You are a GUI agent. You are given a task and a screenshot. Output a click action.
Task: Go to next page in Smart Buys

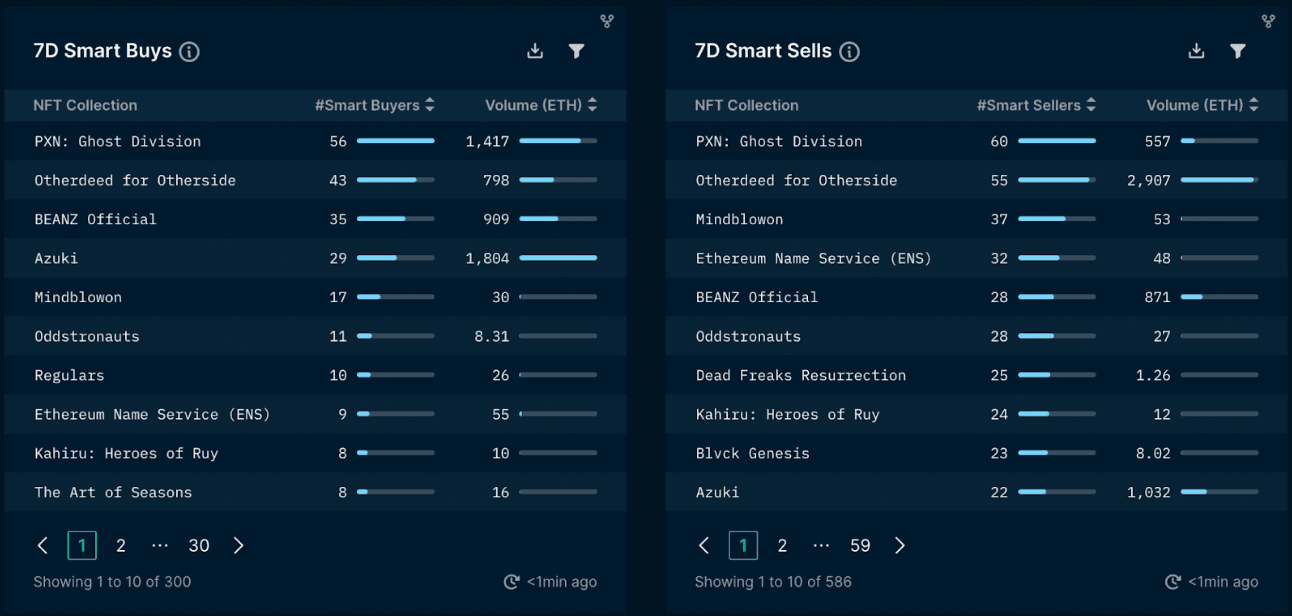(x=238, y=545)
